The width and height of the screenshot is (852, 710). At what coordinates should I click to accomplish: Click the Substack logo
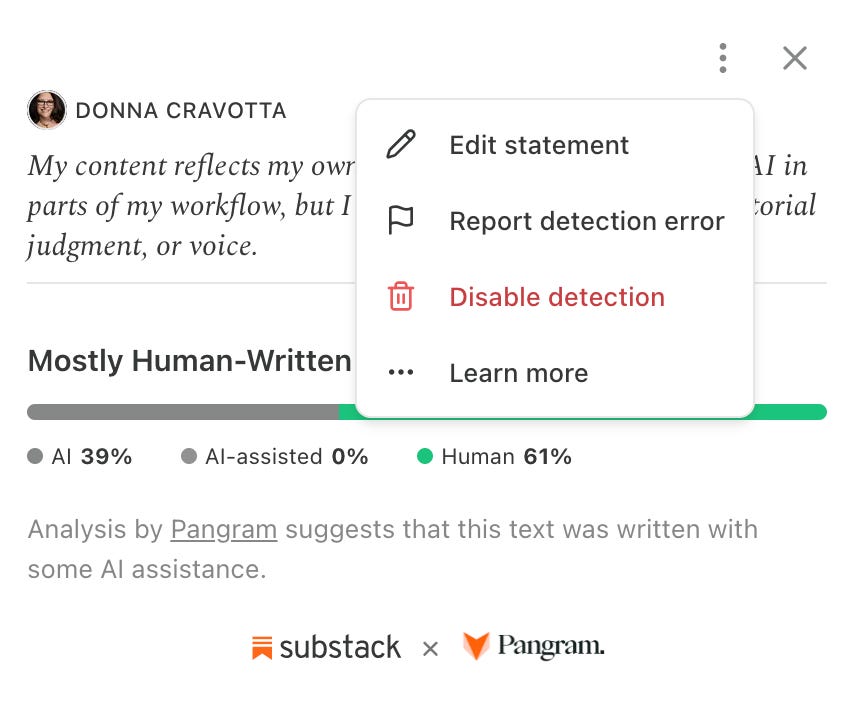(326, 647)
